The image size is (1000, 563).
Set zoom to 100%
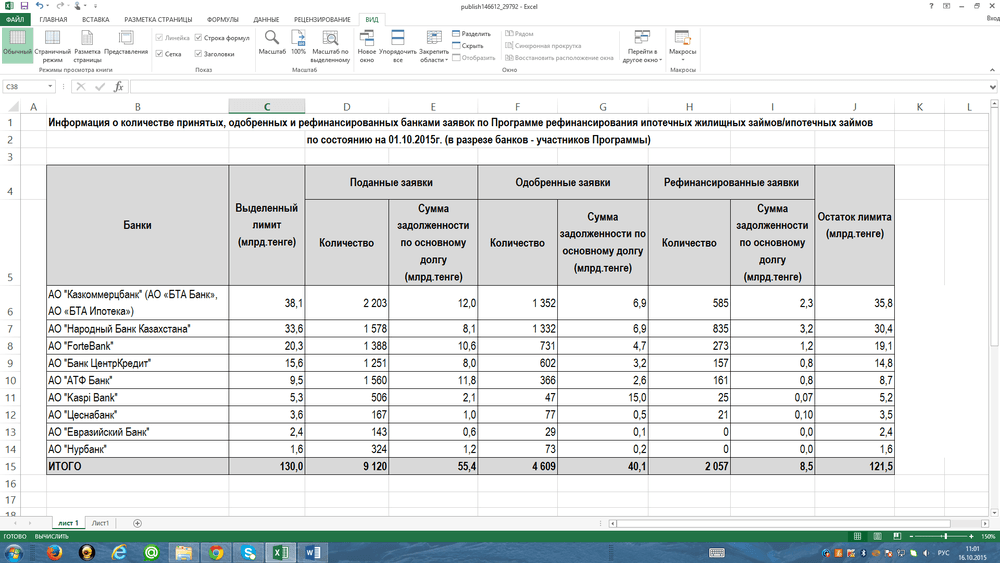(x=298, y=42)
